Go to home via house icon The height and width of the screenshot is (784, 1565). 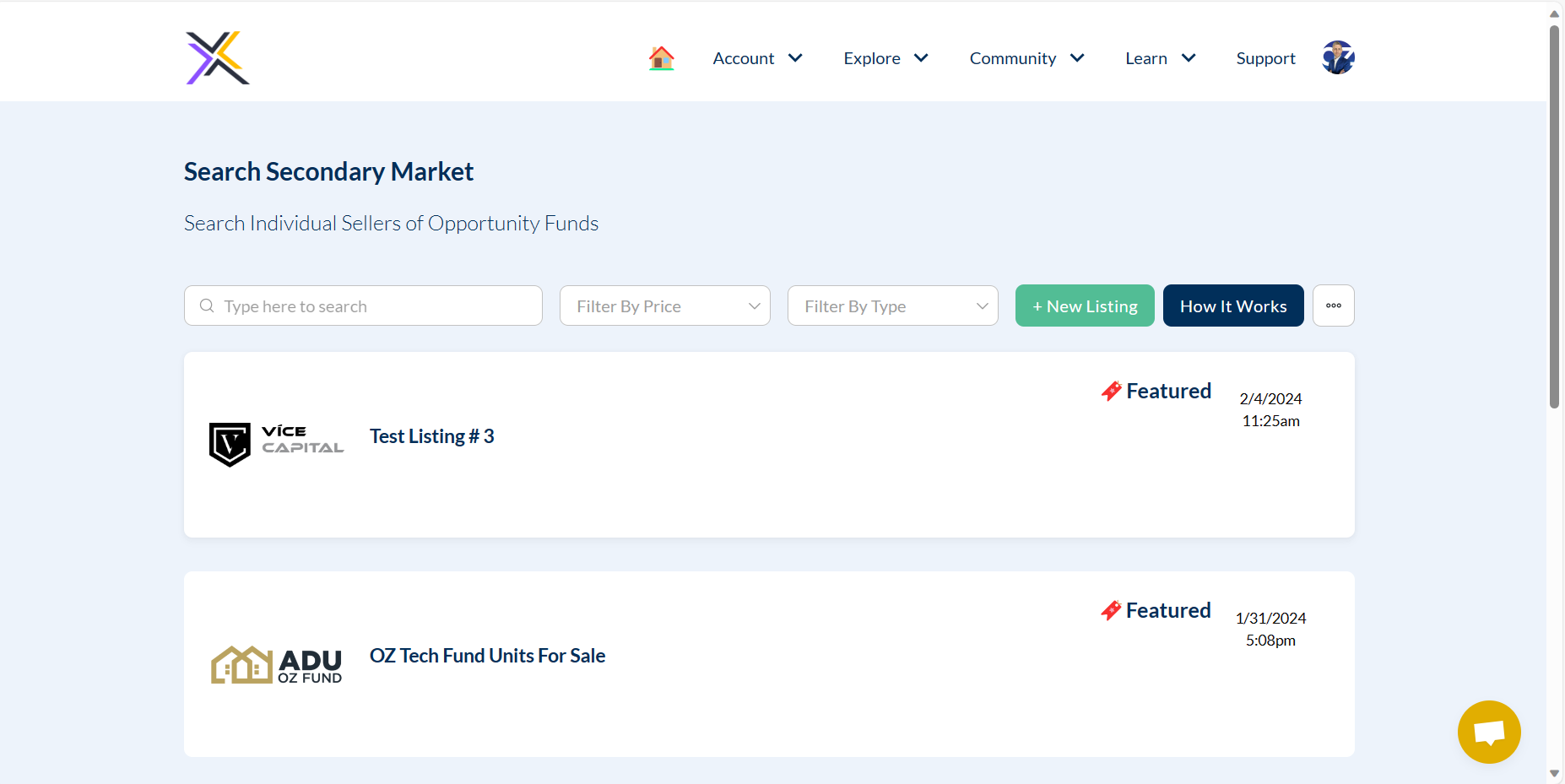pos(661,58)
